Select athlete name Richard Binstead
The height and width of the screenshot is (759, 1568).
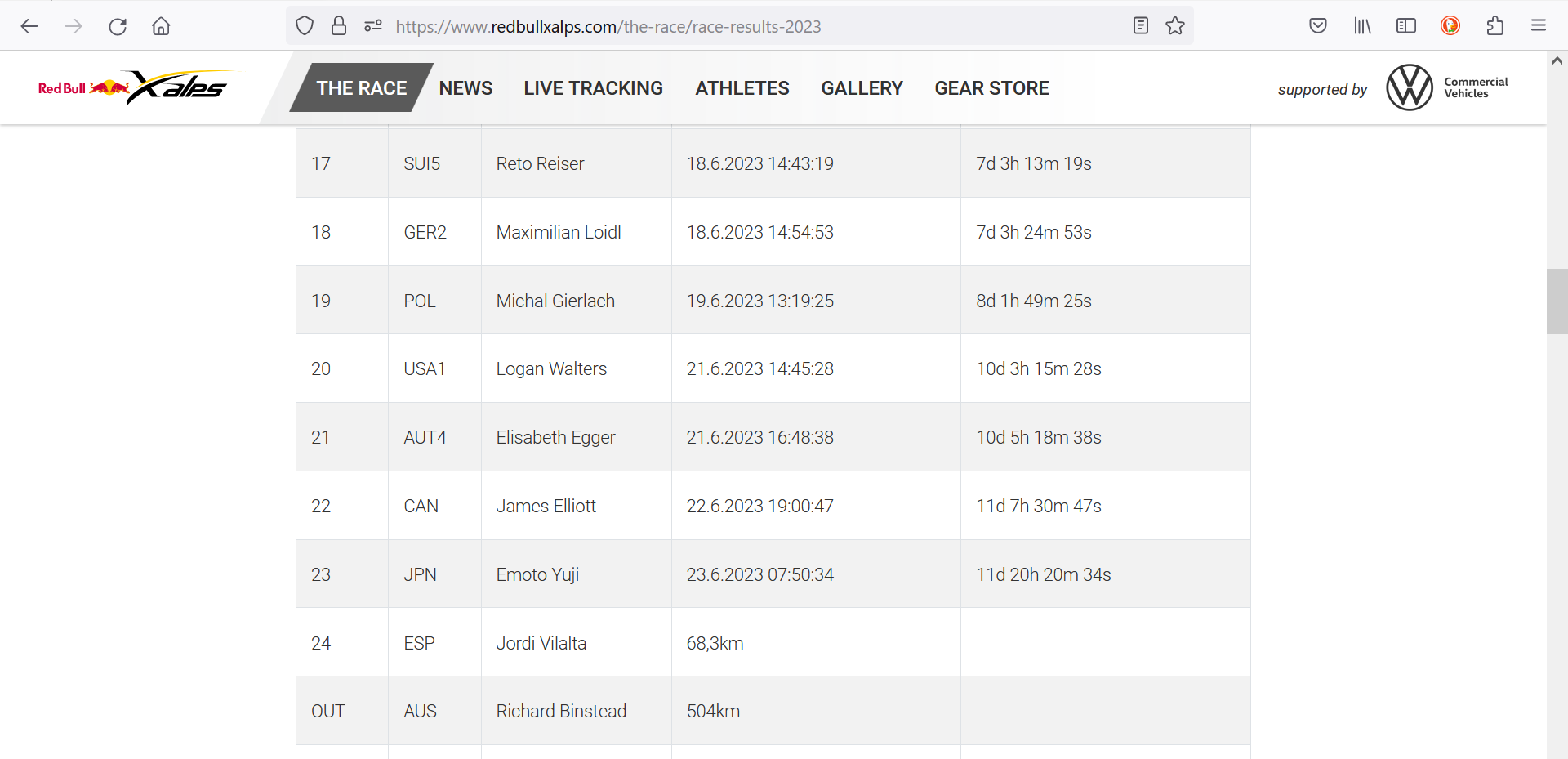click(561, 711)
